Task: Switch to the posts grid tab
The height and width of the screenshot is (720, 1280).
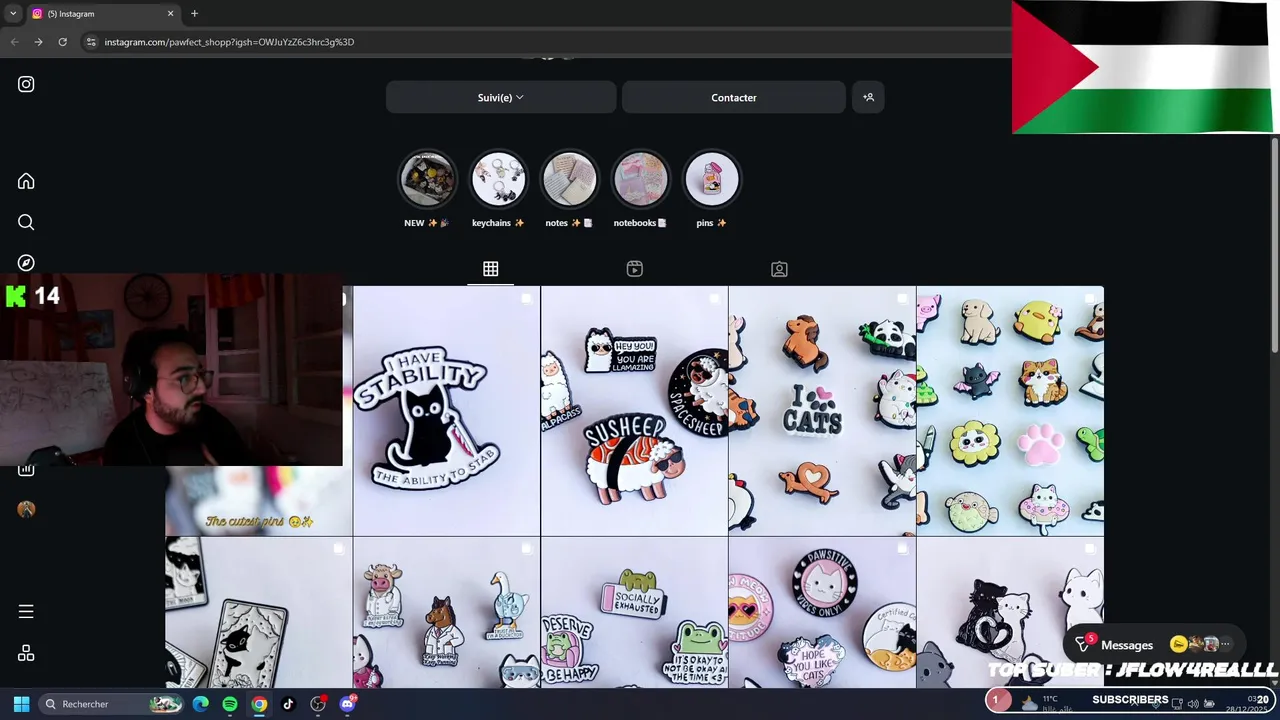Action: click(x=490, y=269)
